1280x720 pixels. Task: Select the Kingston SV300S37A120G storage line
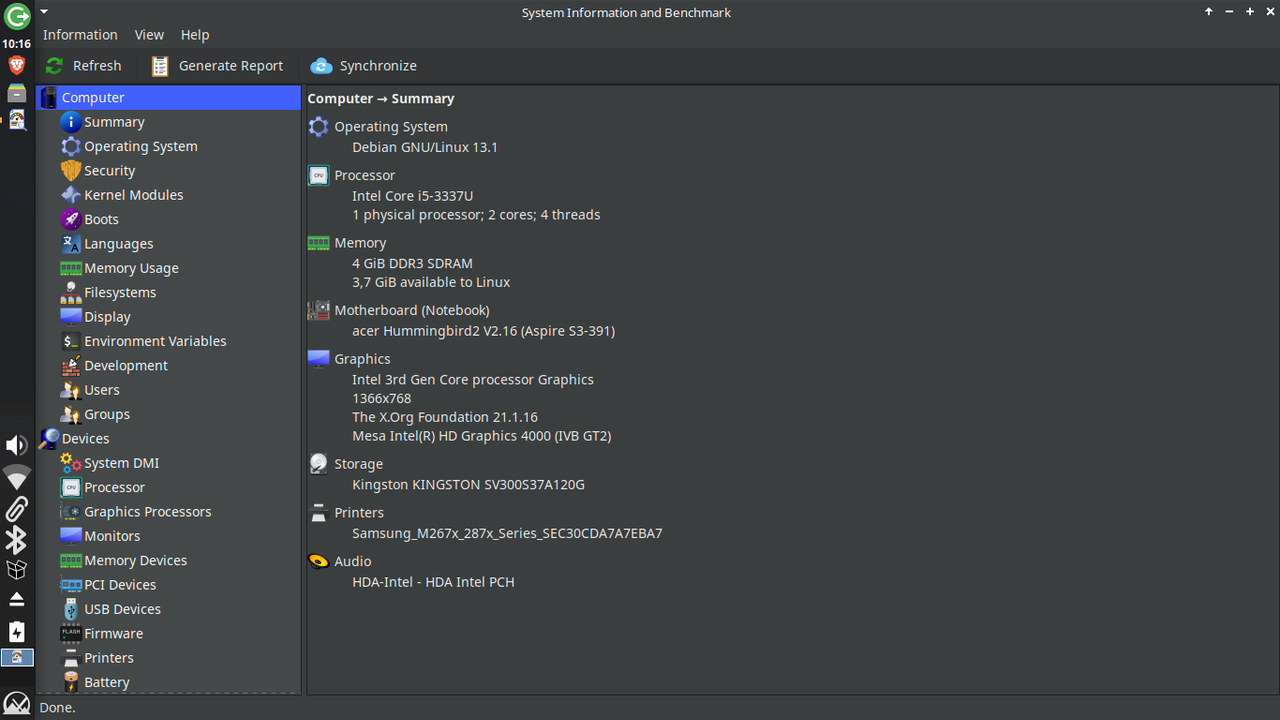coord(468,485)
